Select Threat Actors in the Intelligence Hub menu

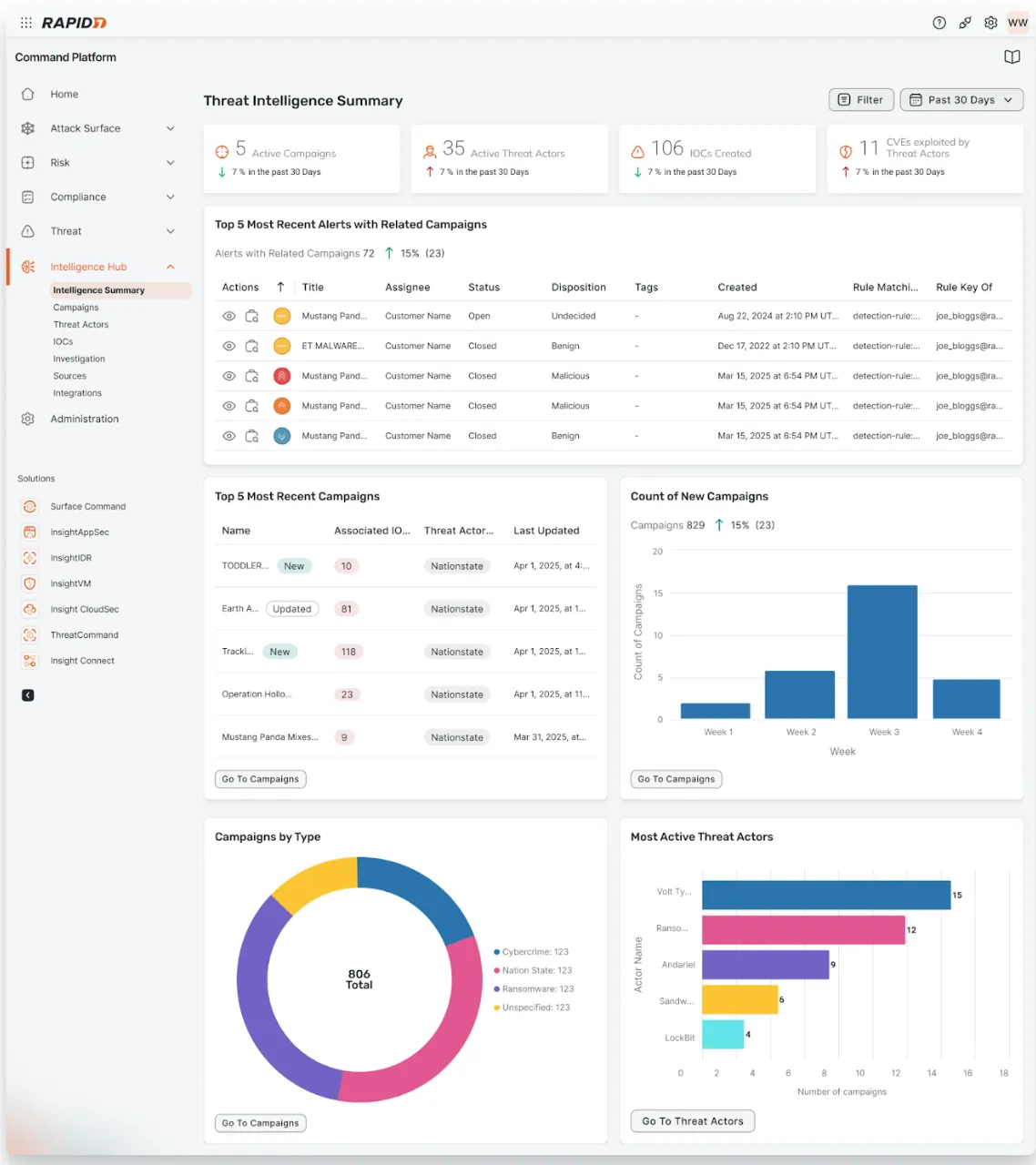[x=80, y=324]
